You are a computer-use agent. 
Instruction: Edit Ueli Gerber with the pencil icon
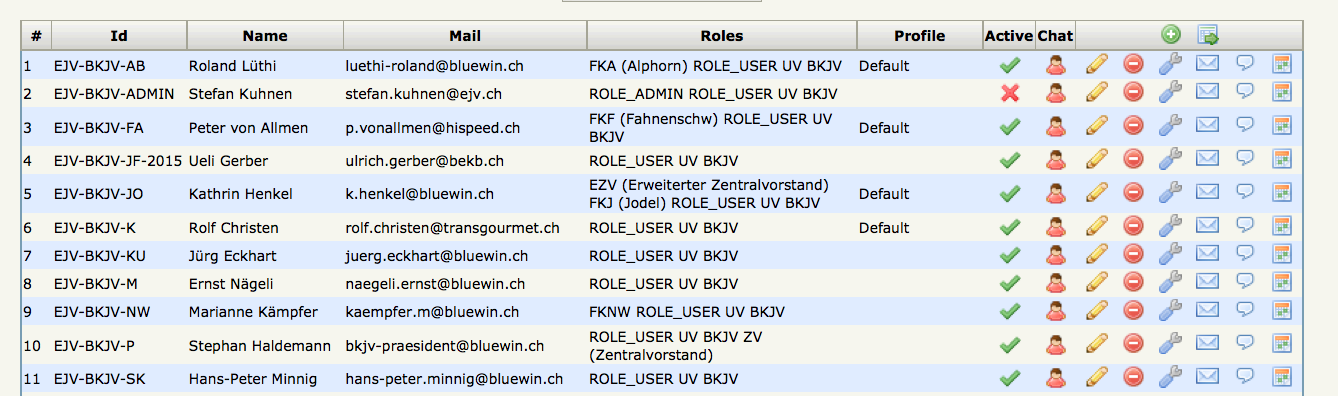click(1097, 160)
